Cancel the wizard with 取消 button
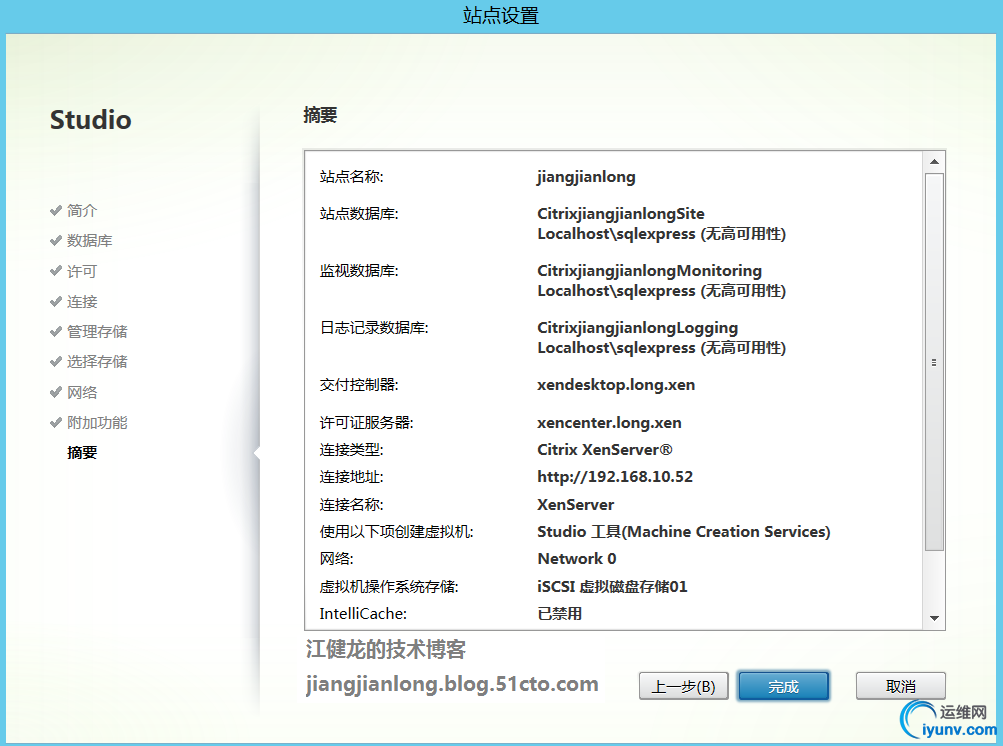 [x=901, y=686]
